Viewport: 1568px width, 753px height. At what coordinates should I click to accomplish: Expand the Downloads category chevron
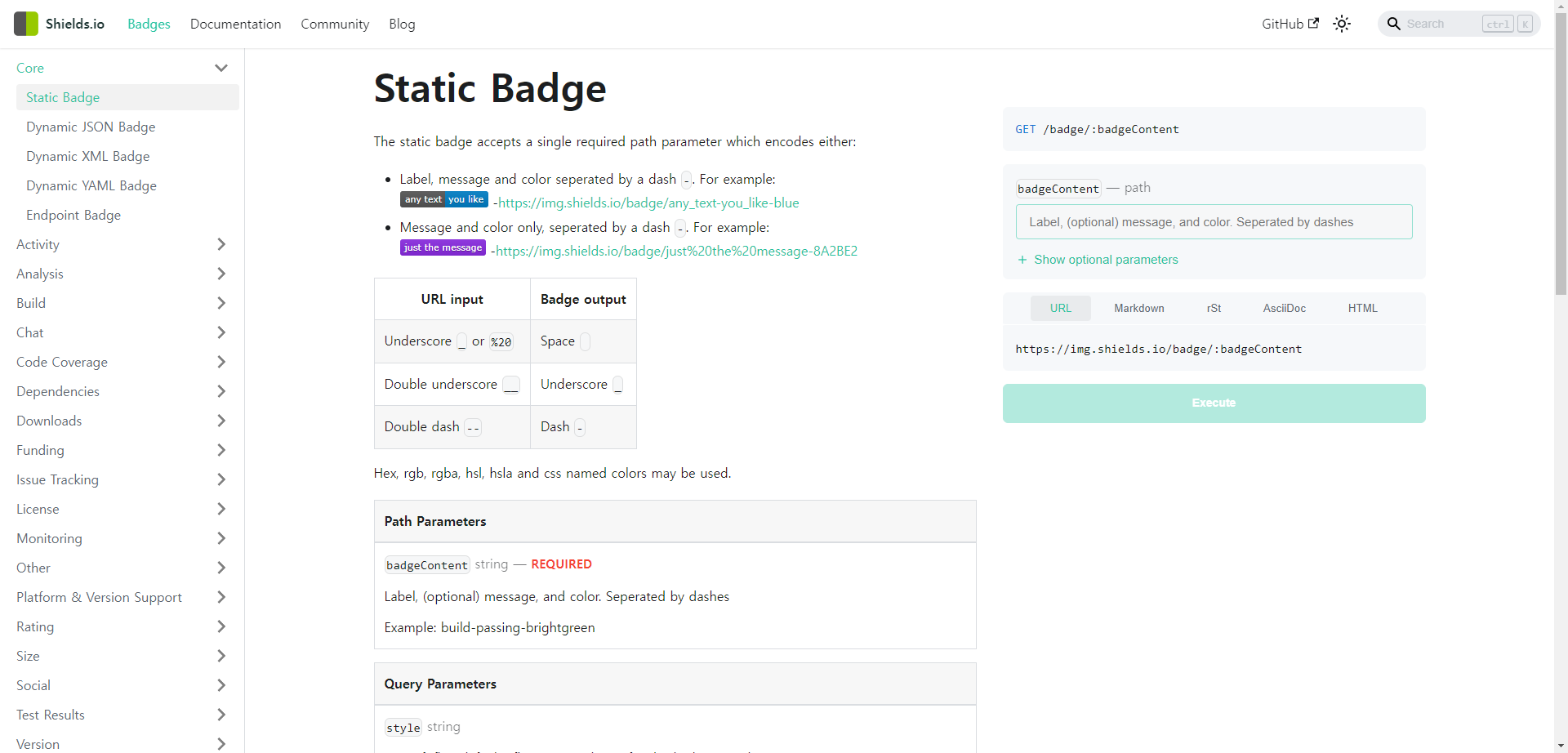[x=220, y=421]
